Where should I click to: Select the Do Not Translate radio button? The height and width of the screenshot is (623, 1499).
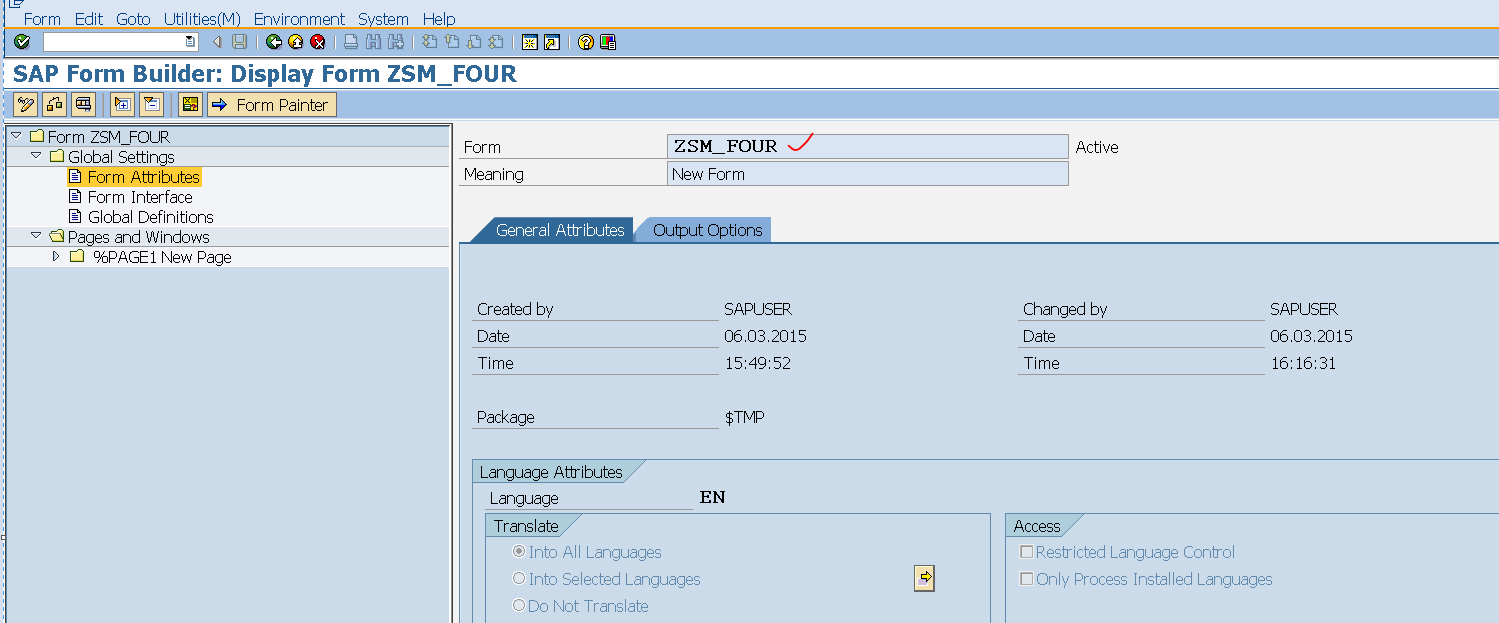pyautogui.click(x=519, y=606)
